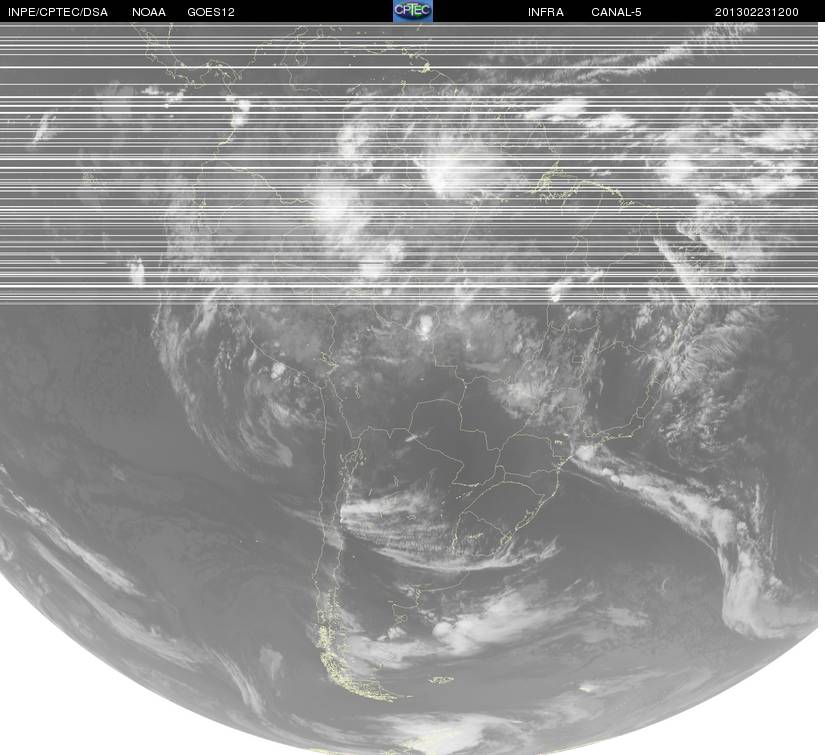
Task: Click the GOES12 satellite label
Action: click(x=211, y=12)
